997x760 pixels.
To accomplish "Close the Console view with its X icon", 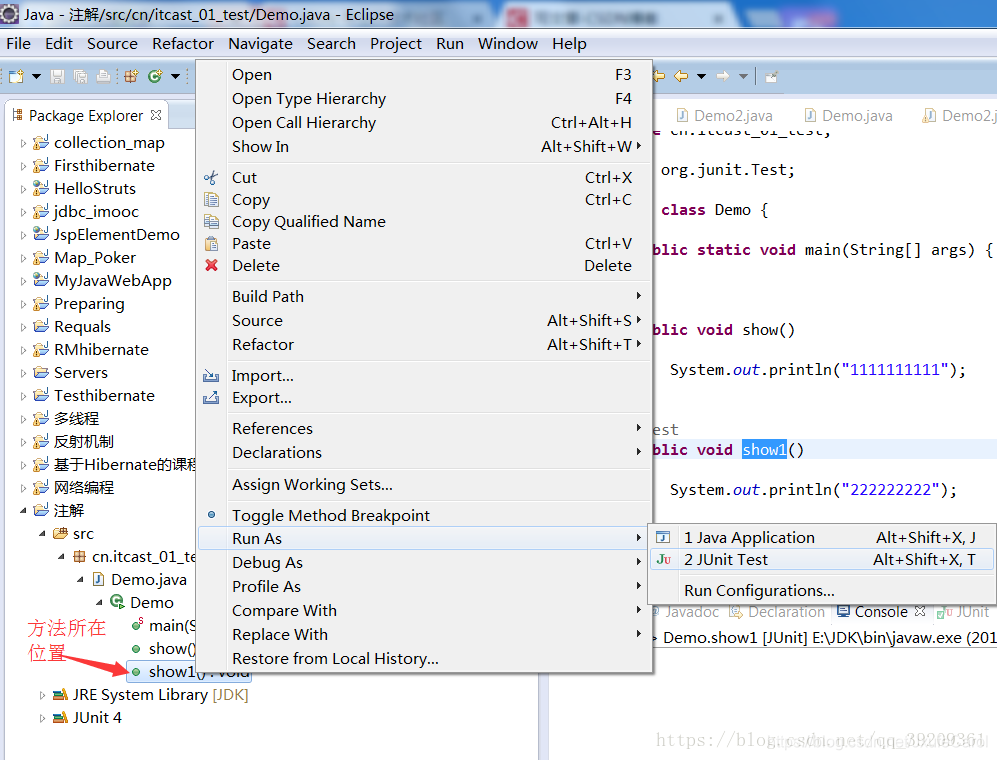I will (919, 611).
